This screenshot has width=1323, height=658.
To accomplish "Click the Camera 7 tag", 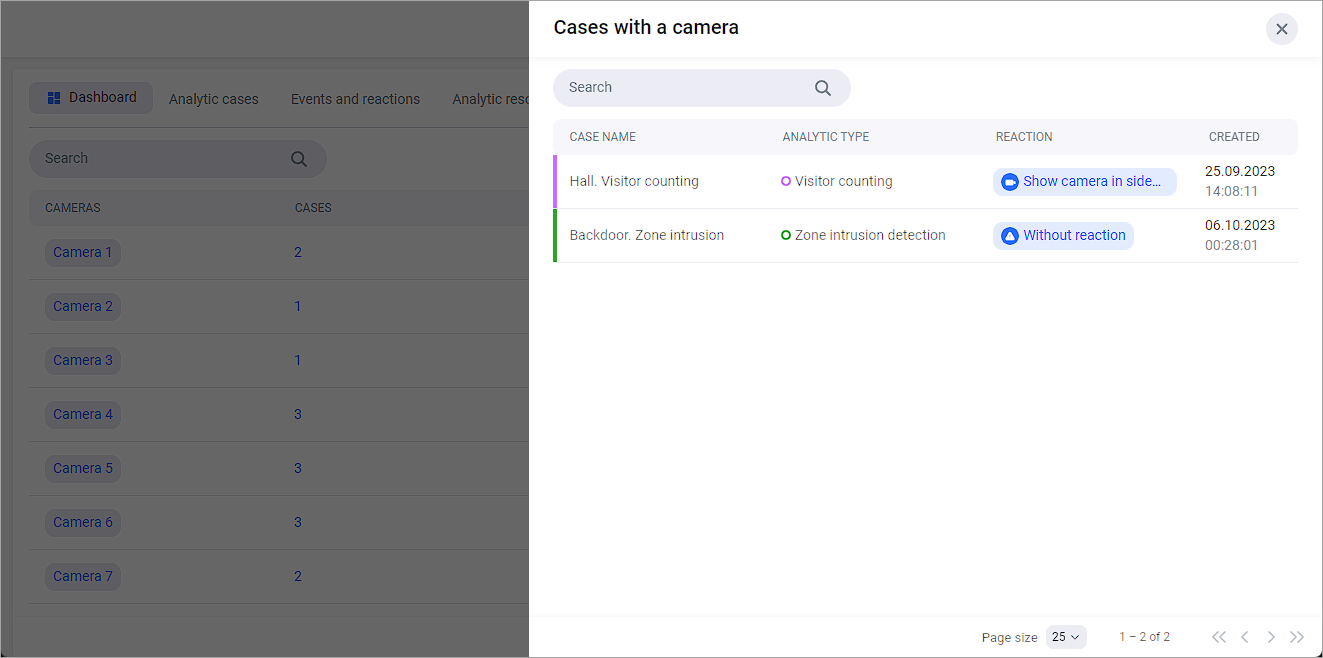I will coord(83,576).
